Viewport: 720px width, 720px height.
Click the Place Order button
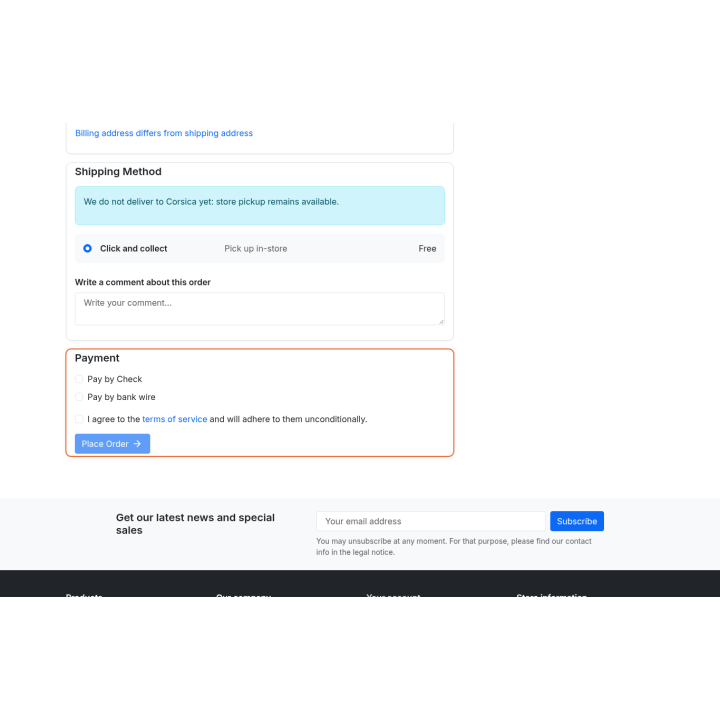point(112,444)
